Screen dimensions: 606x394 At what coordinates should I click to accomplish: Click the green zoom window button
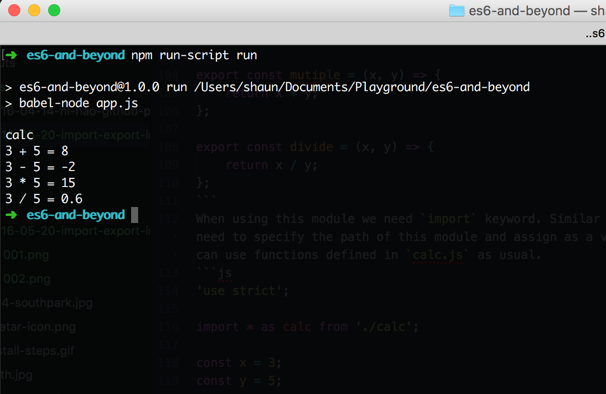click(x=54, y=10)
